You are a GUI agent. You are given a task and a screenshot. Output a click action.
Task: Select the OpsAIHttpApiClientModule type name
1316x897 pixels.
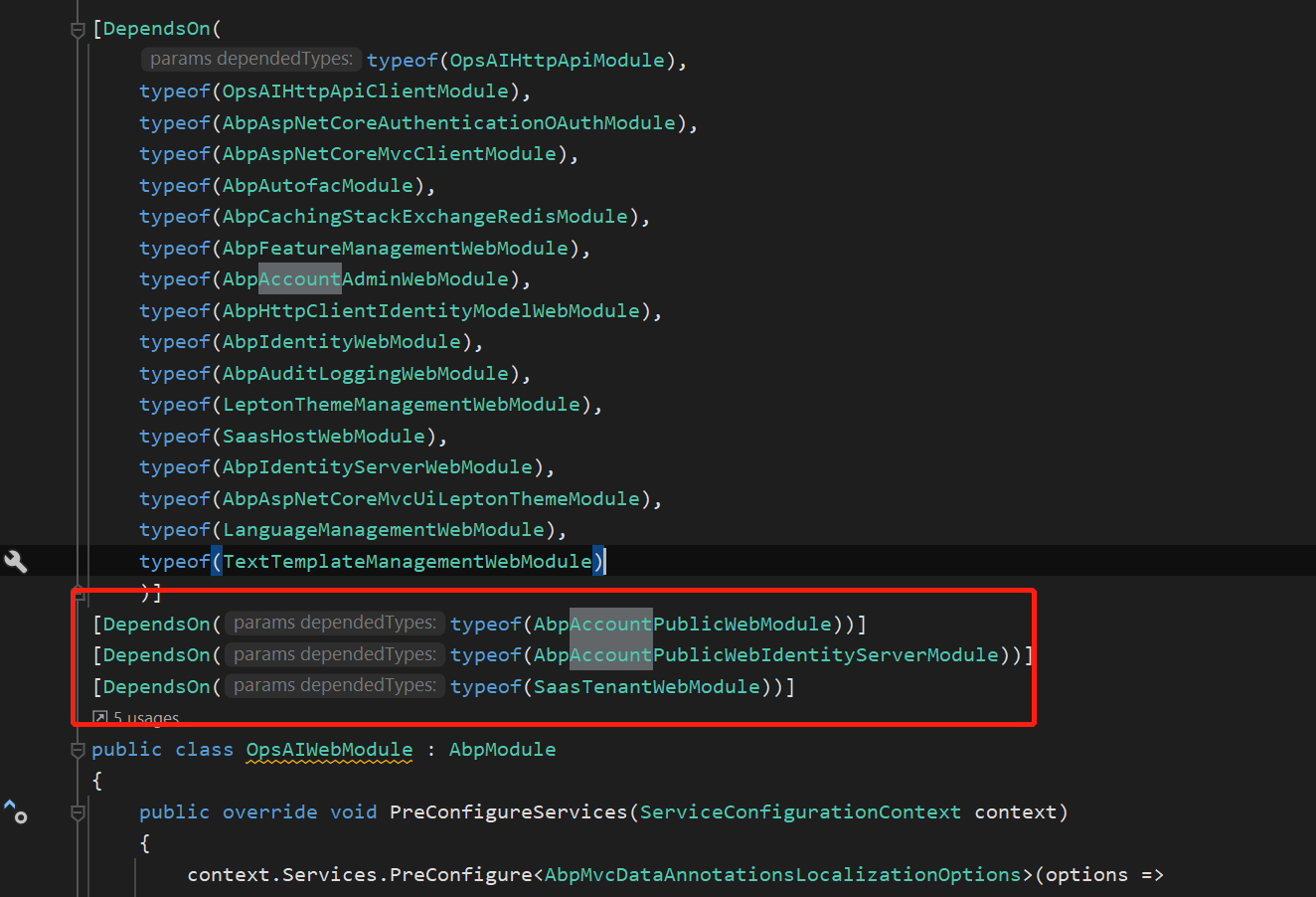coord(365,91)
